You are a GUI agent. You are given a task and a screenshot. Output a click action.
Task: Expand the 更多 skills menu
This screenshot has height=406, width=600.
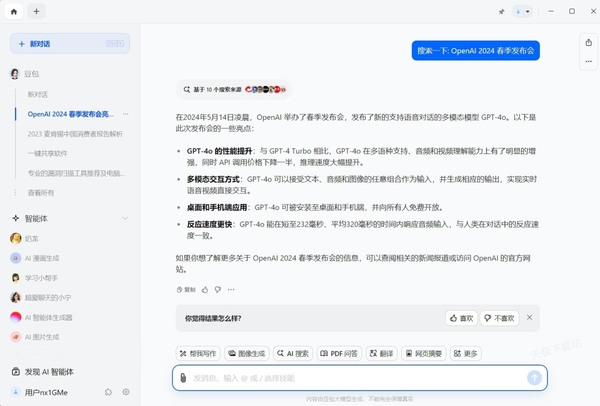(466, 353)
